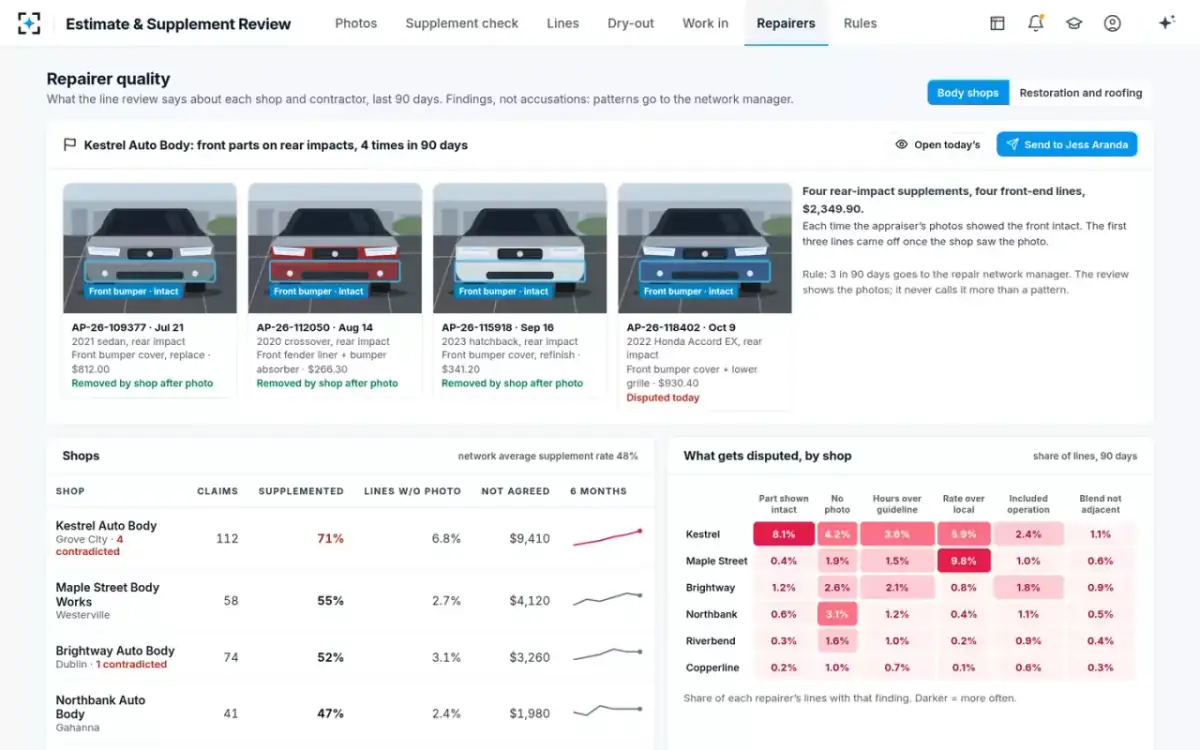Click Kestrel's 4 contradicted label
Image resolution: width=1200 pixels, height=750 pixels.
(89, 546)
